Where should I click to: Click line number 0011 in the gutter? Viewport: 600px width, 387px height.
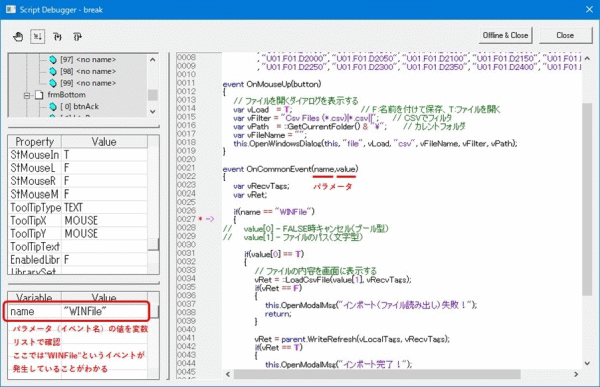click(x=186, y=83)
